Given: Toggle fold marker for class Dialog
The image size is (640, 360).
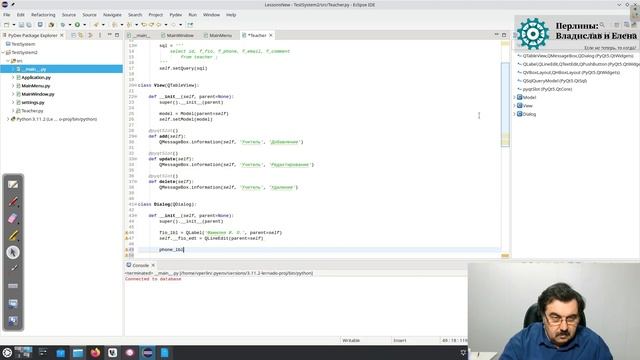Looking at the screenshot, I should point(136,204).
